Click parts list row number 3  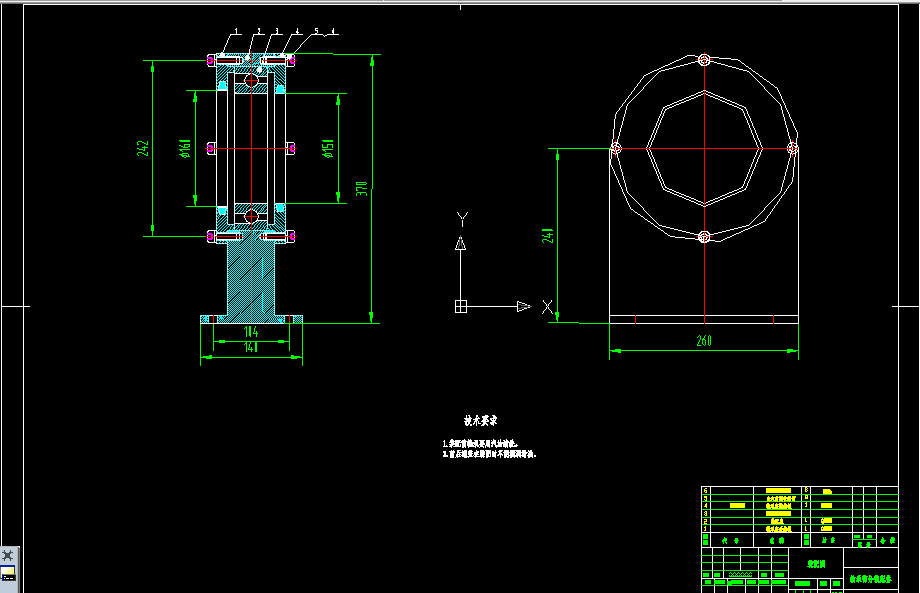(705, 513)
